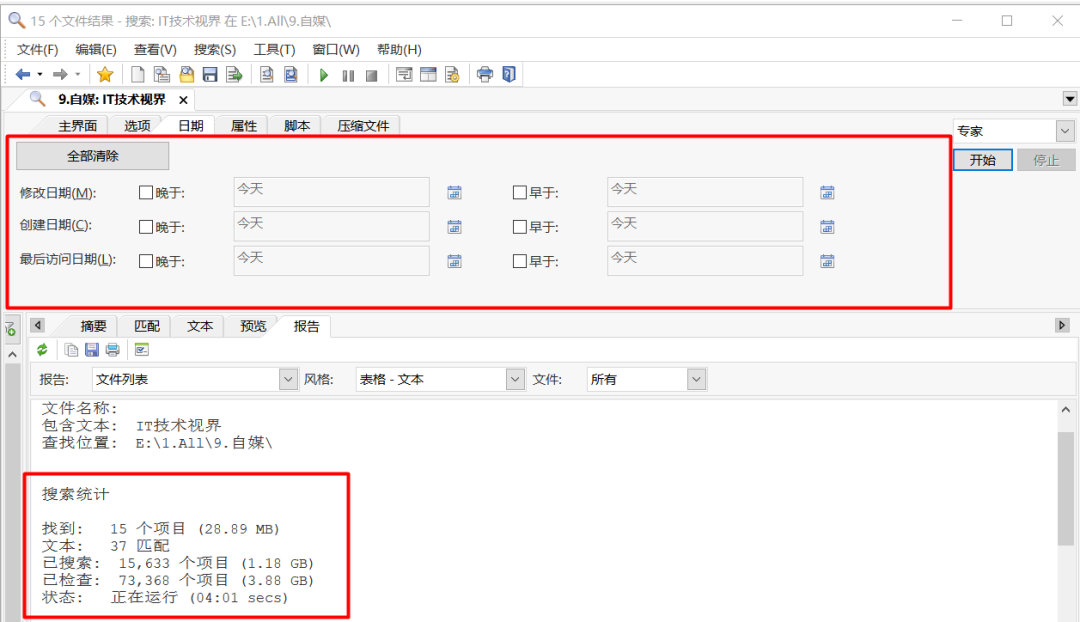Open the 搜索(S) menu
The height and width of the screenshot is (622, 1080).
(x=214, y=50)
